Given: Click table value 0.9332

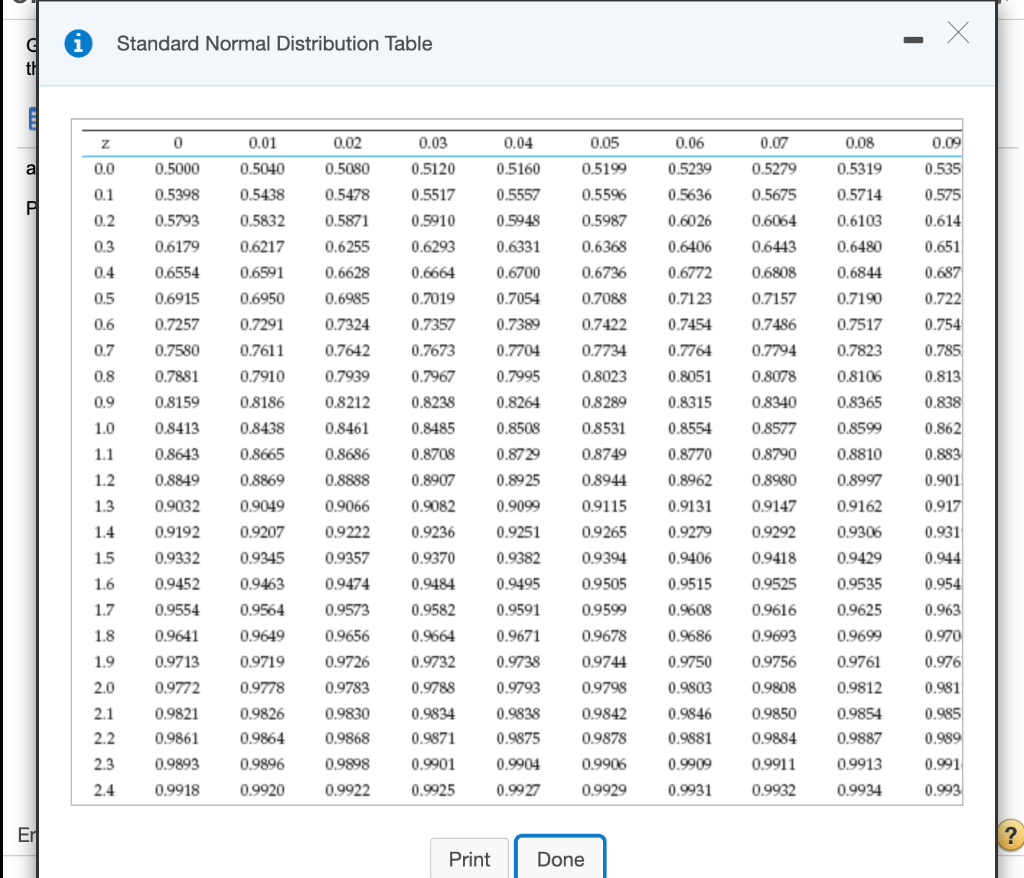Looking at the screenshot, I should [x=177, y=558].
